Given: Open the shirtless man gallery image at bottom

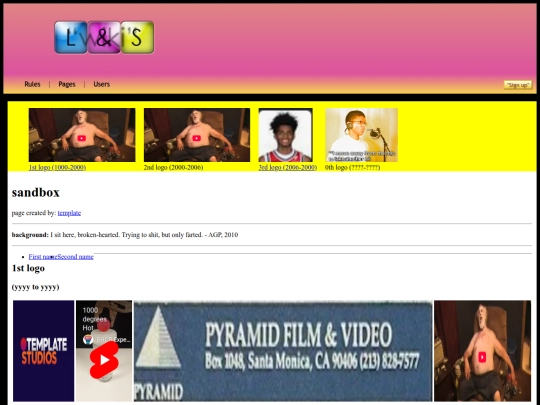Looking at the screenshot, I should point(482,351).
